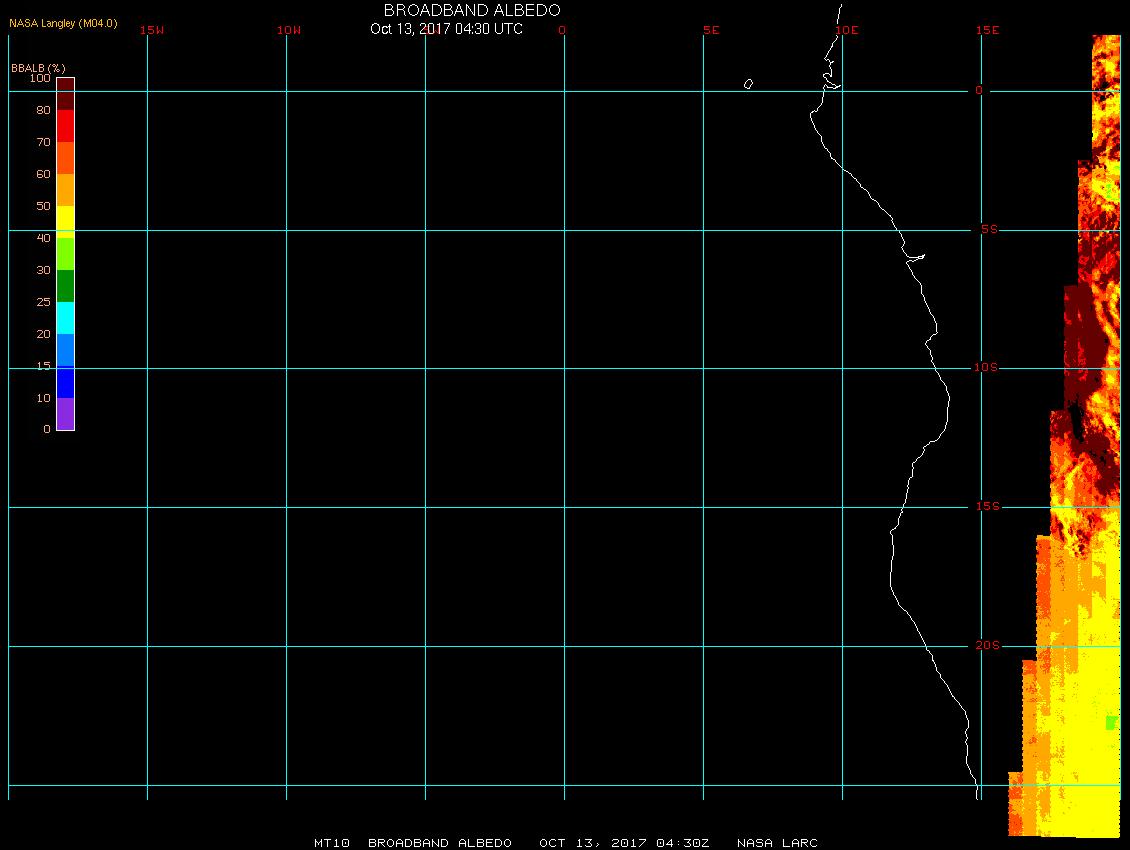Select the 10E longitude label
Viewport: 1130px width, 850px height.
coord(847,30)
